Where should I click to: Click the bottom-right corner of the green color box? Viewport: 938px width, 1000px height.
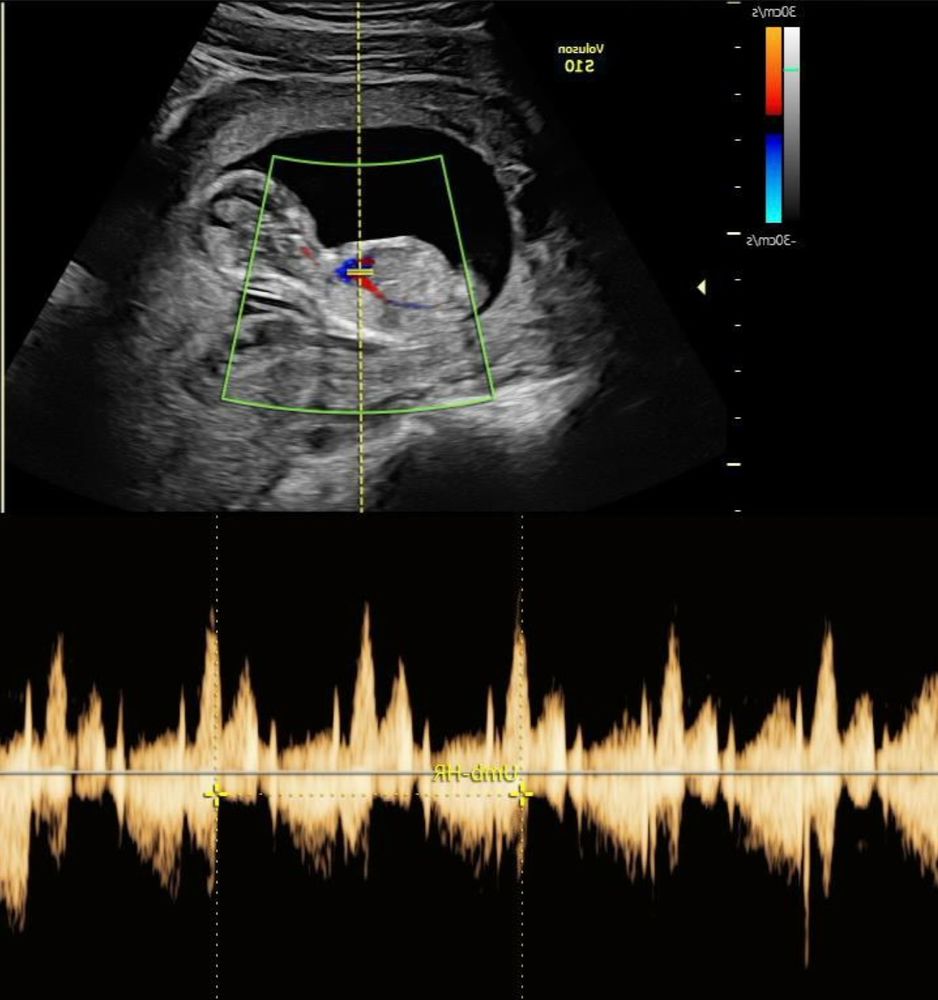[x=491, y=398]
